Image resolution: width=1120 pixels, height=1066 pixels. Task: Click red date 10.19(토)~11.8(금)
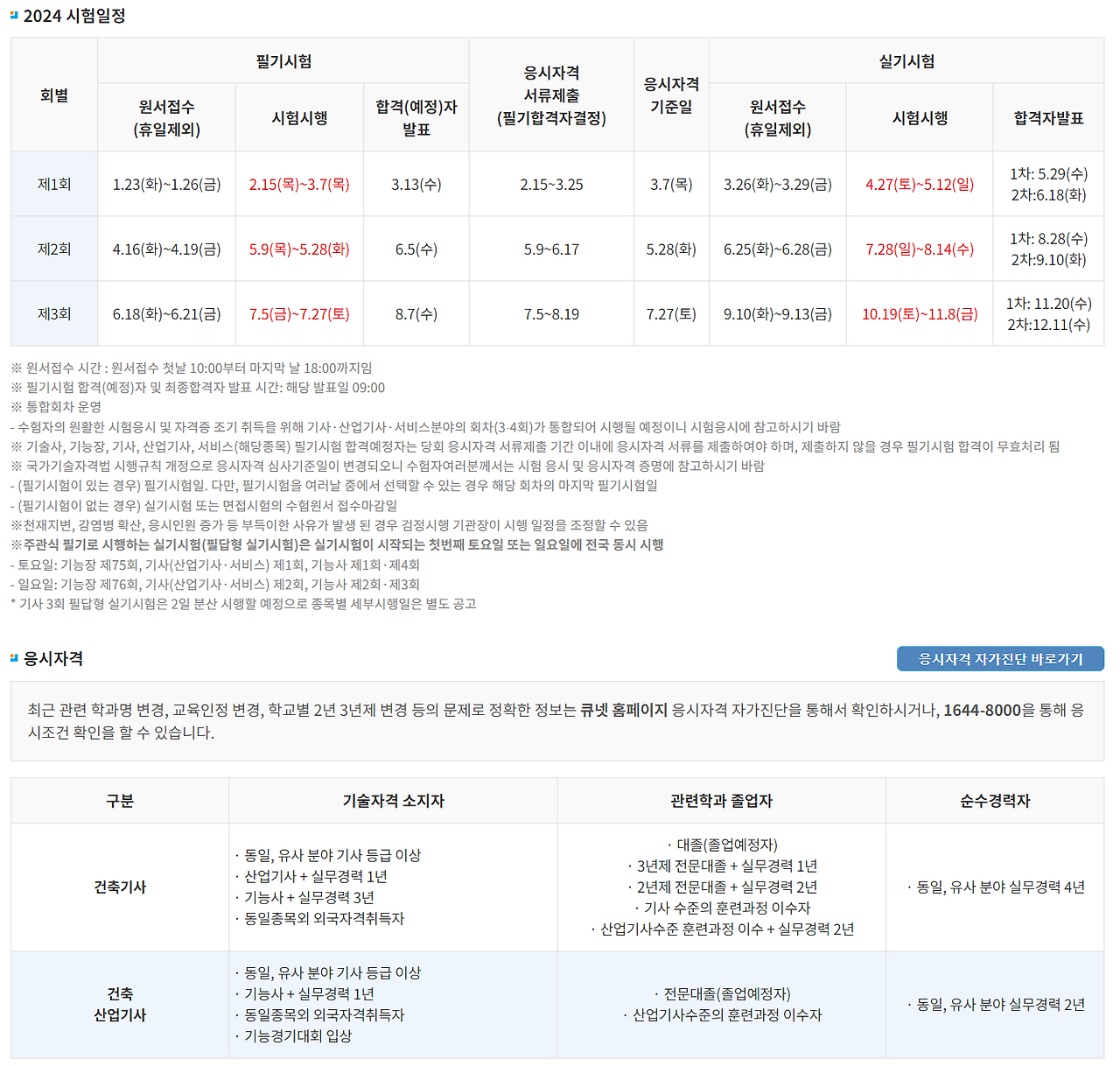tap(920, 313)
